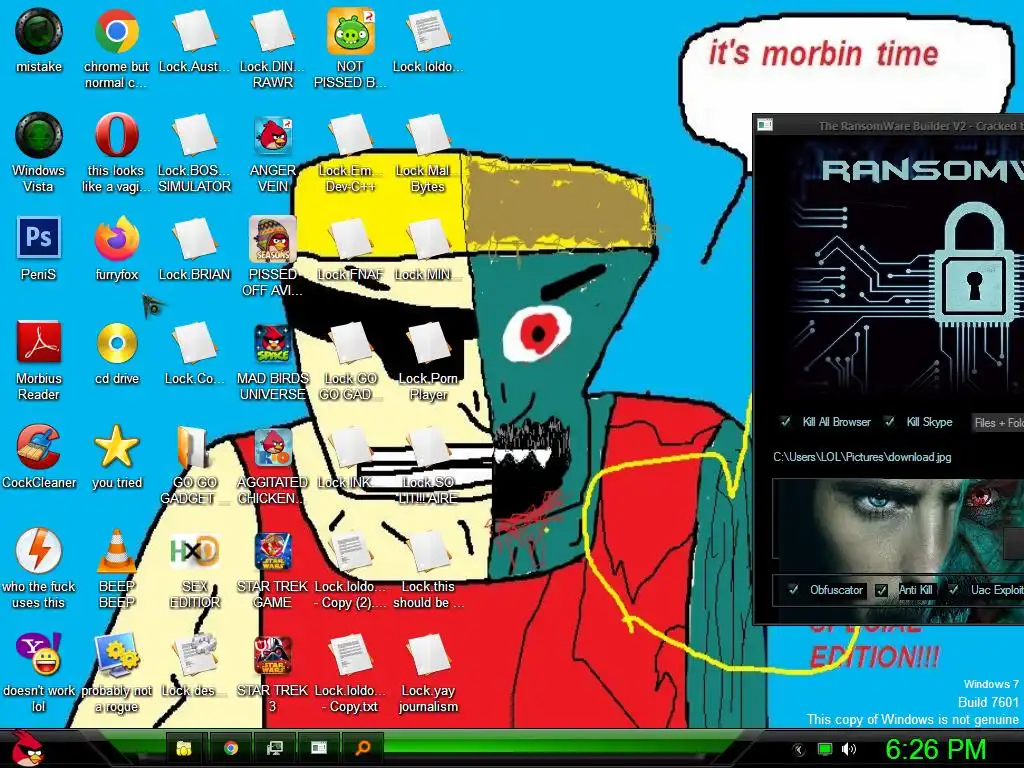This screenshot has width=1024, height=768.
Task: Open the Angry Birds Start button
Action: point(28,749)
